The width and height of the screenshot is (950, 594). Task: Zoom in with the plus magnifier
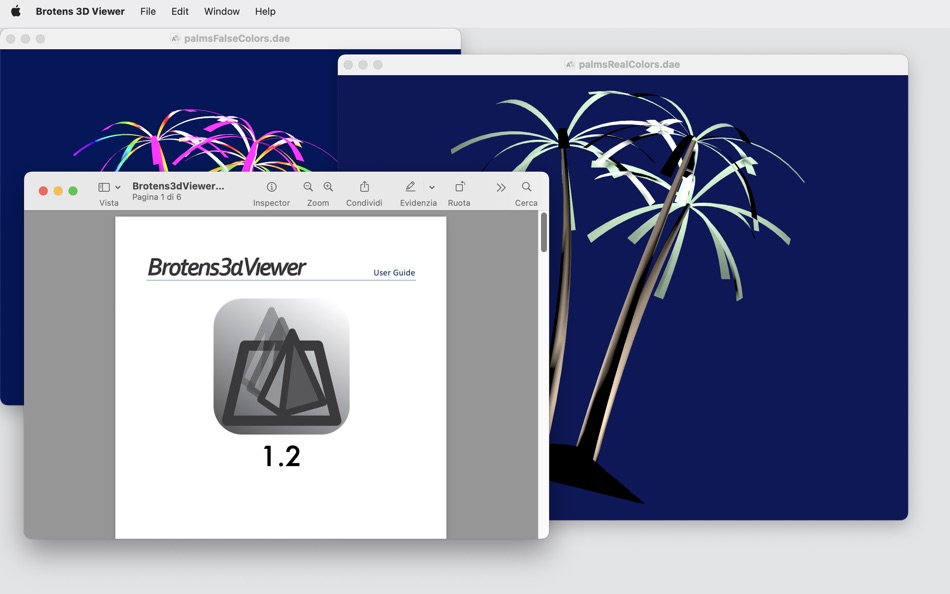328,187
